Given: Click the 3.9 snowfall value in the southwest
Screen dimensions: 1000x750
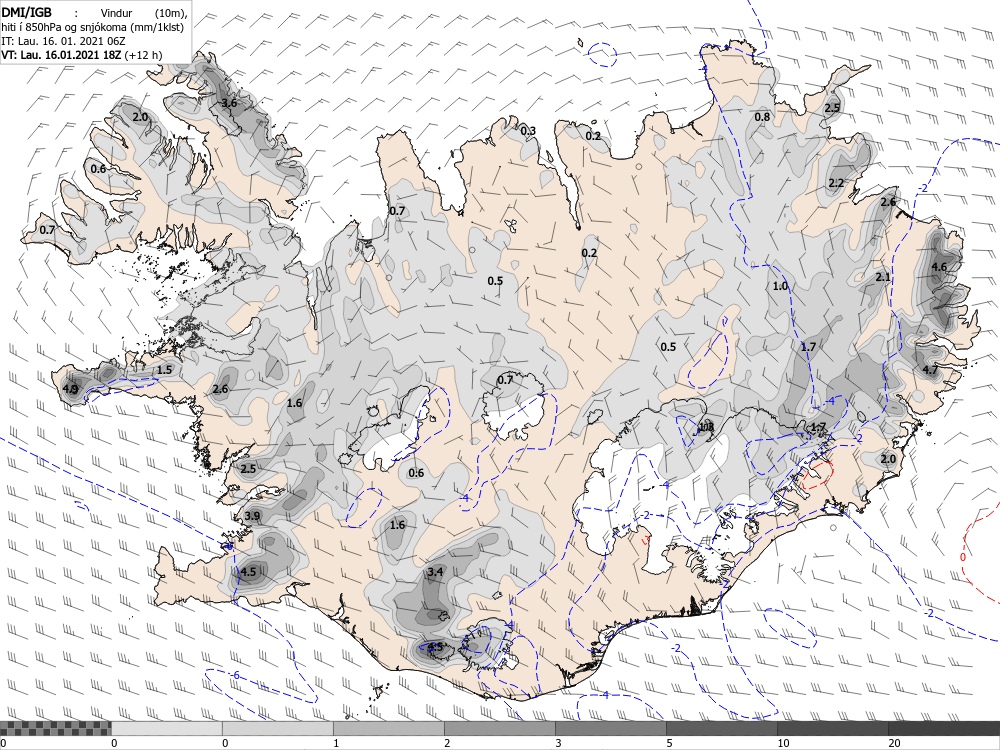Looking at the screenshot, I should point(252,516).
